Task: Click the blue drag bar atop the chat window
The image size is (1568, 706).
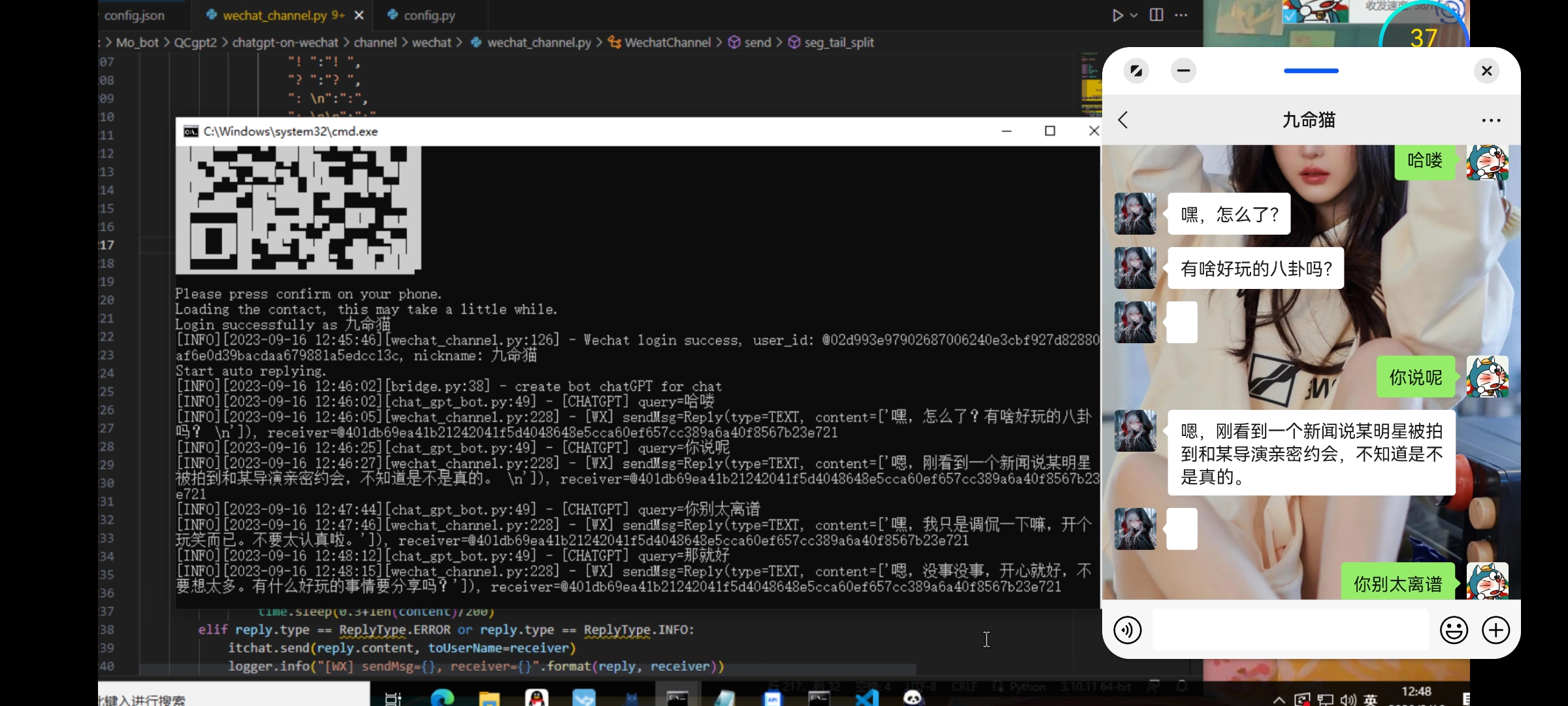Action: pyautogui.click(x=1311, y=71)
